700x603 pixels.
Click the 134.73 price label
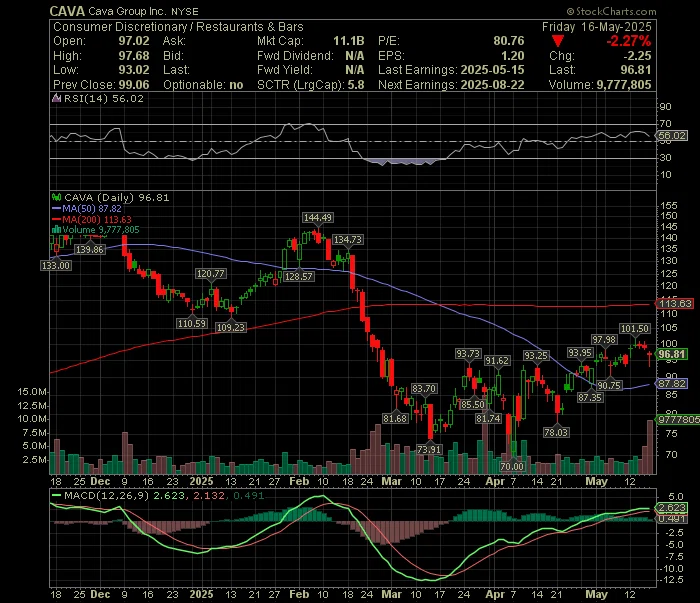click(348, 240)
